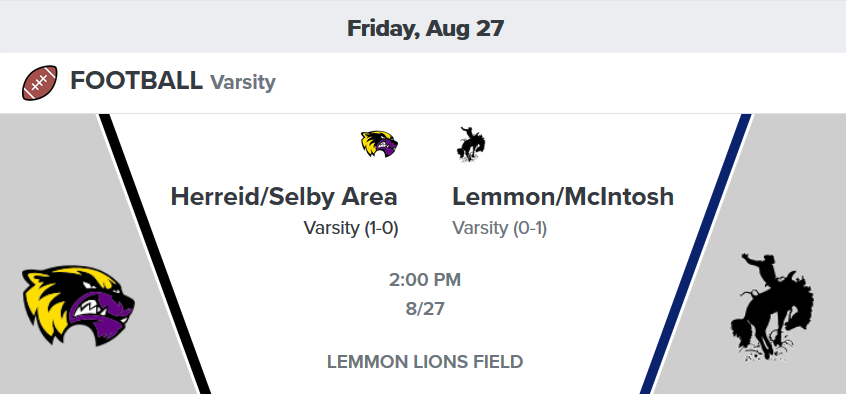This screenshot has width=846, height=394.
Task: Click the white area right of the FOOTBALL header
Action: [561, 83]
